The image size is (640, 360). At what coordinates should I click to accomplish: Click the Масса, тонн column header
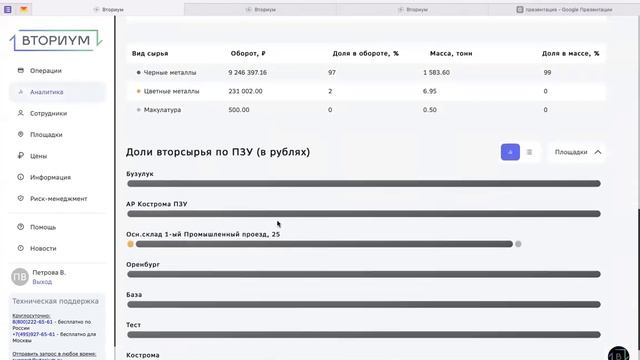point(451,53)
